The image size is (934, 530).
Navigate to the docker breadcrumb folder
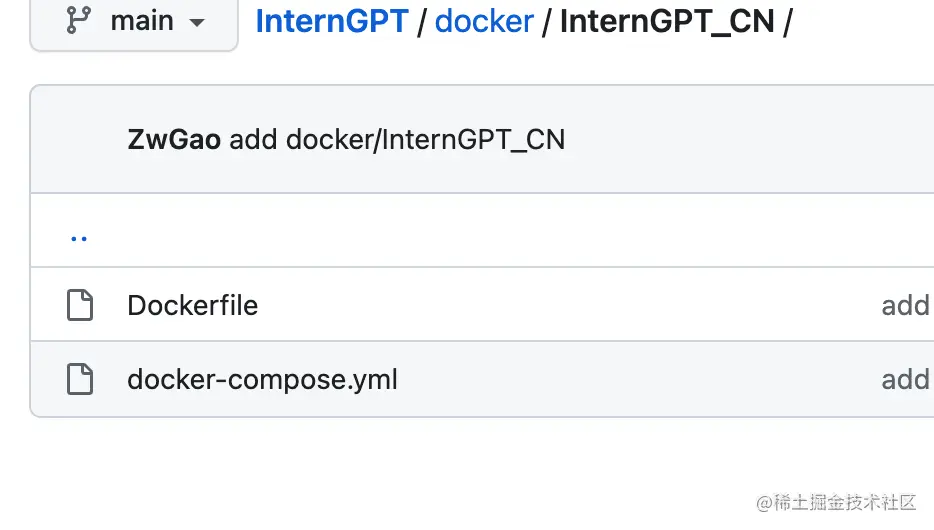(484, 21)
